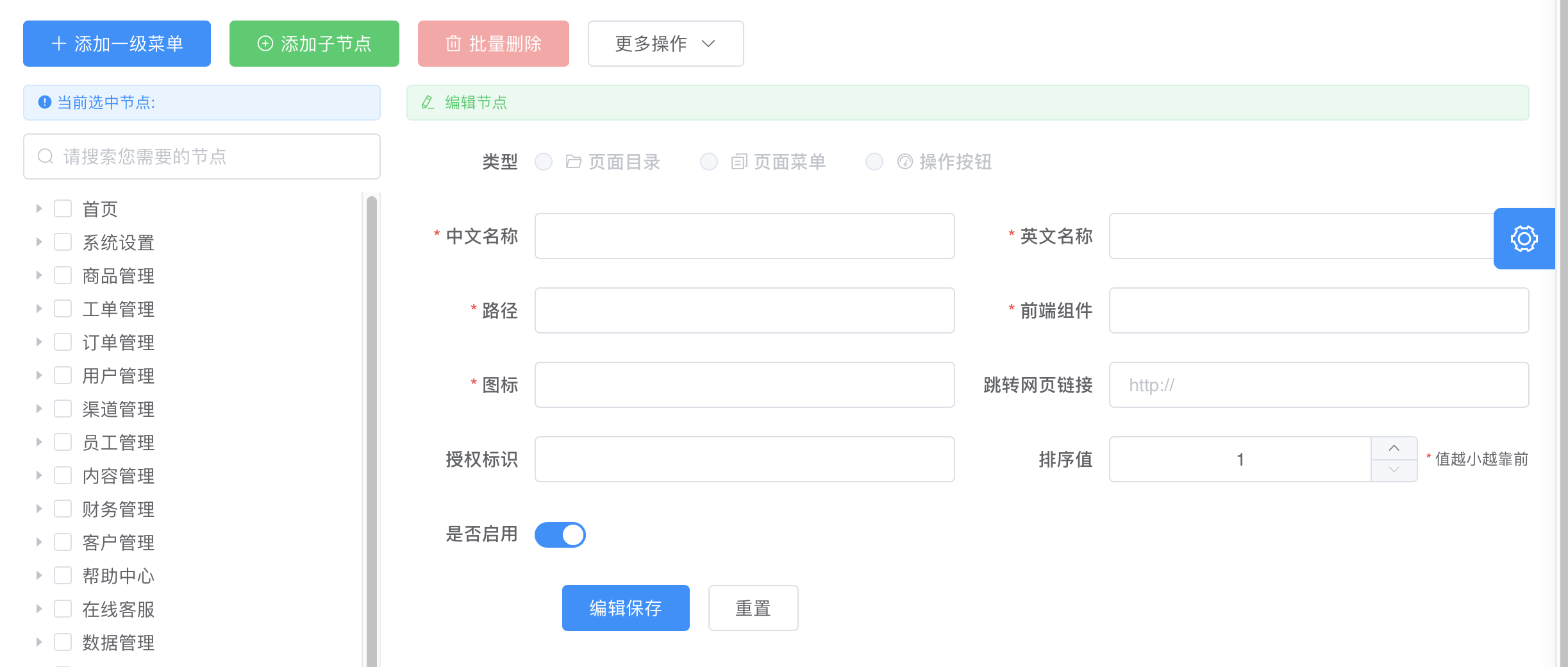Click the 编辑保存 save button
This screenshot has height=667, width=1568.
coord(625,607)
